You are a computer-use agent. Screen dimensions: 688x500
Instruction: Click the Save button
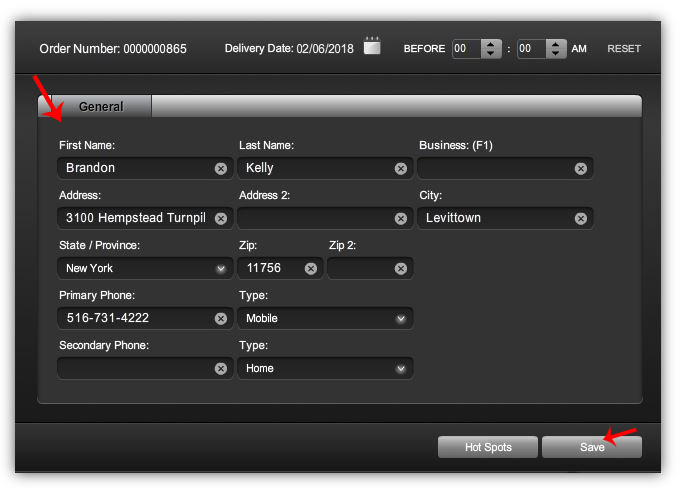click(592, 447)
